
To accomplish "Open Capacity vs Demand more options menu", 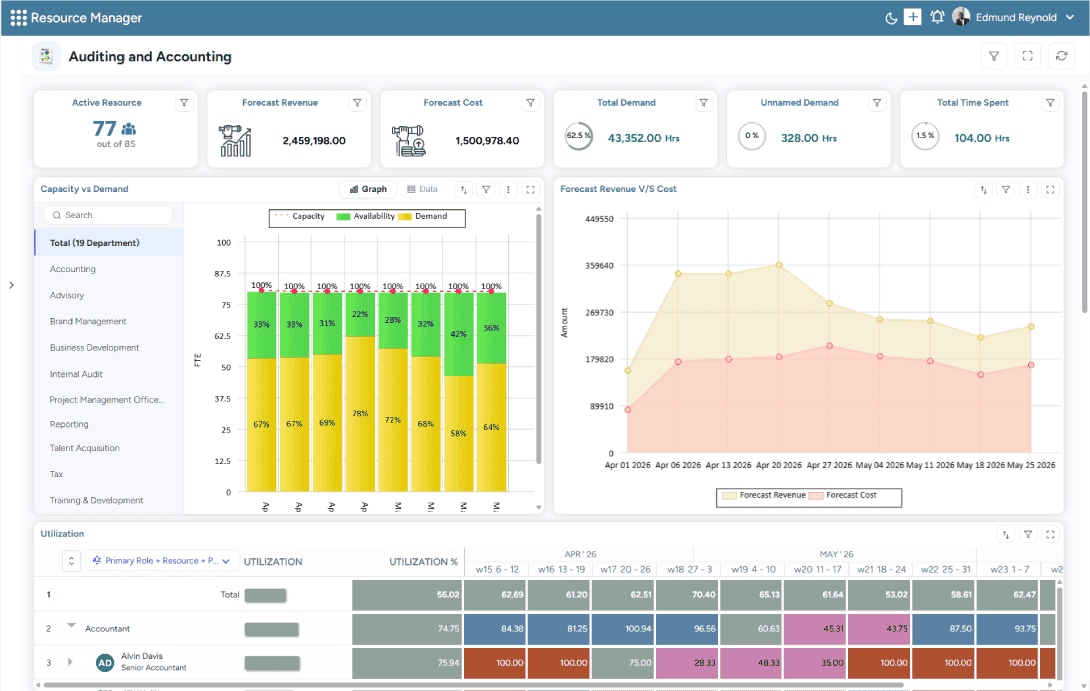I will pos(508,189).
